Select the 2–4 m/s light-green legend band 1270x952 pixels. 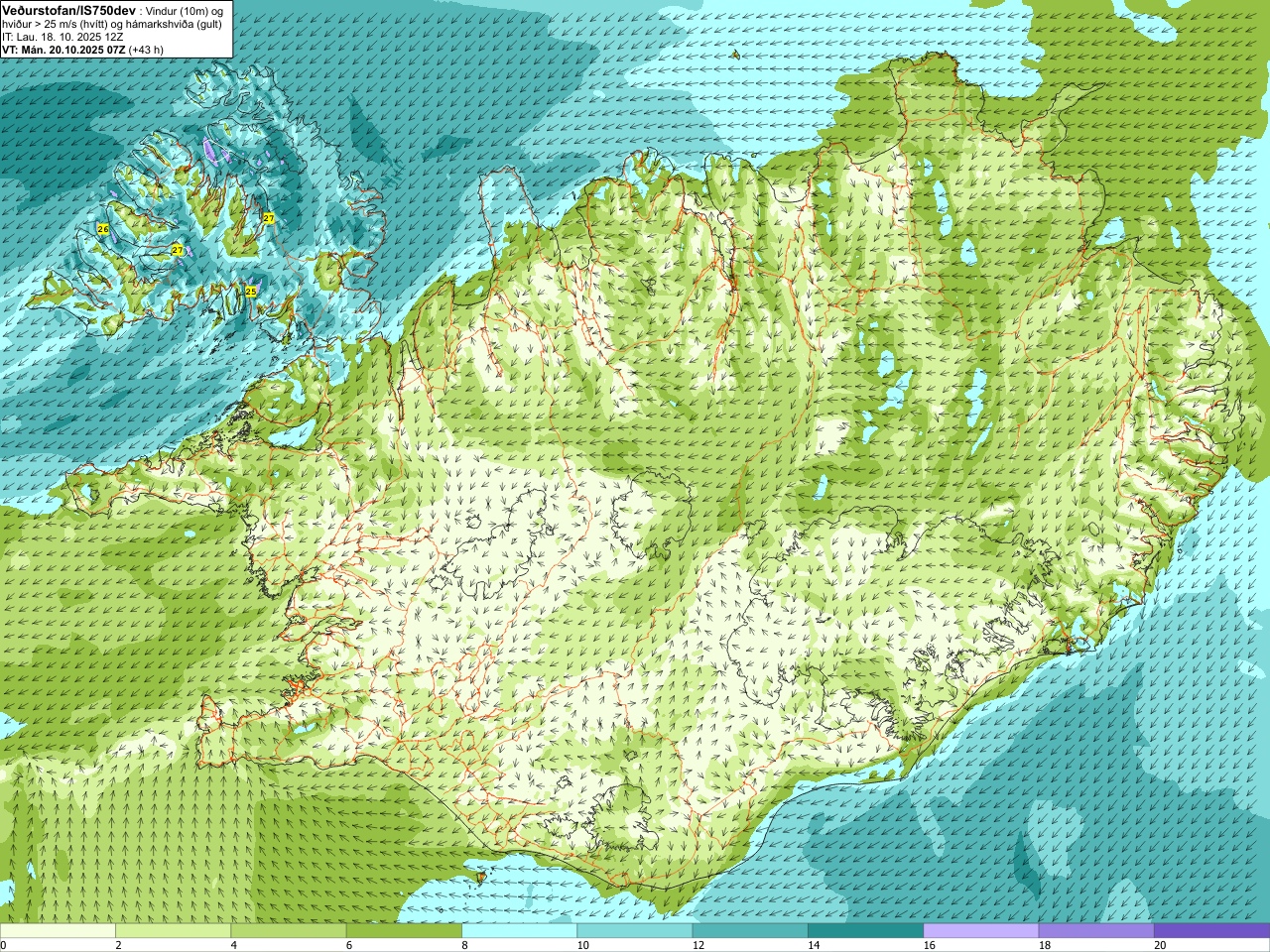click(173, 931)
